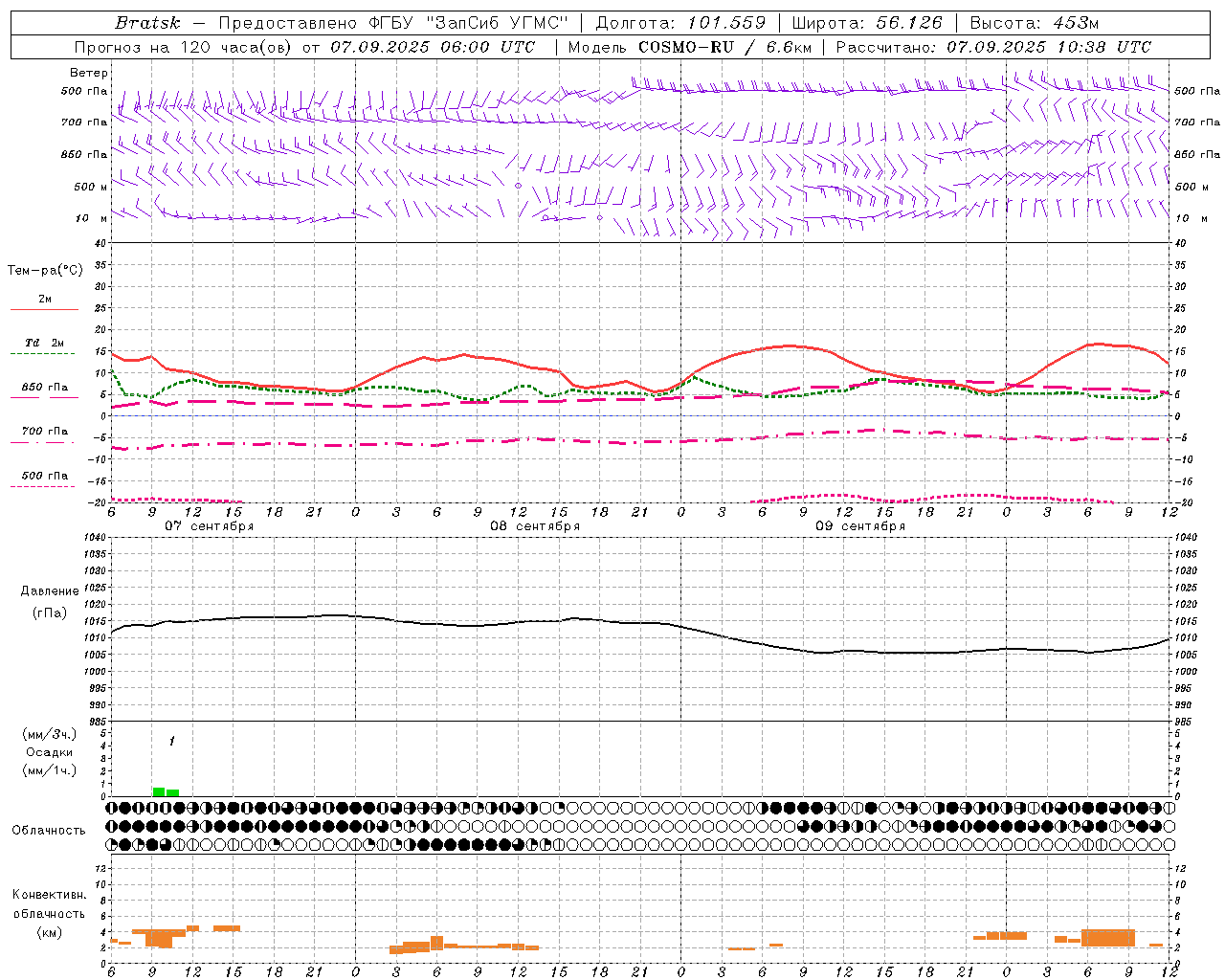Click the '07 сентября' date label
This screenshot has height=980, width=1225.
point(209,526)
